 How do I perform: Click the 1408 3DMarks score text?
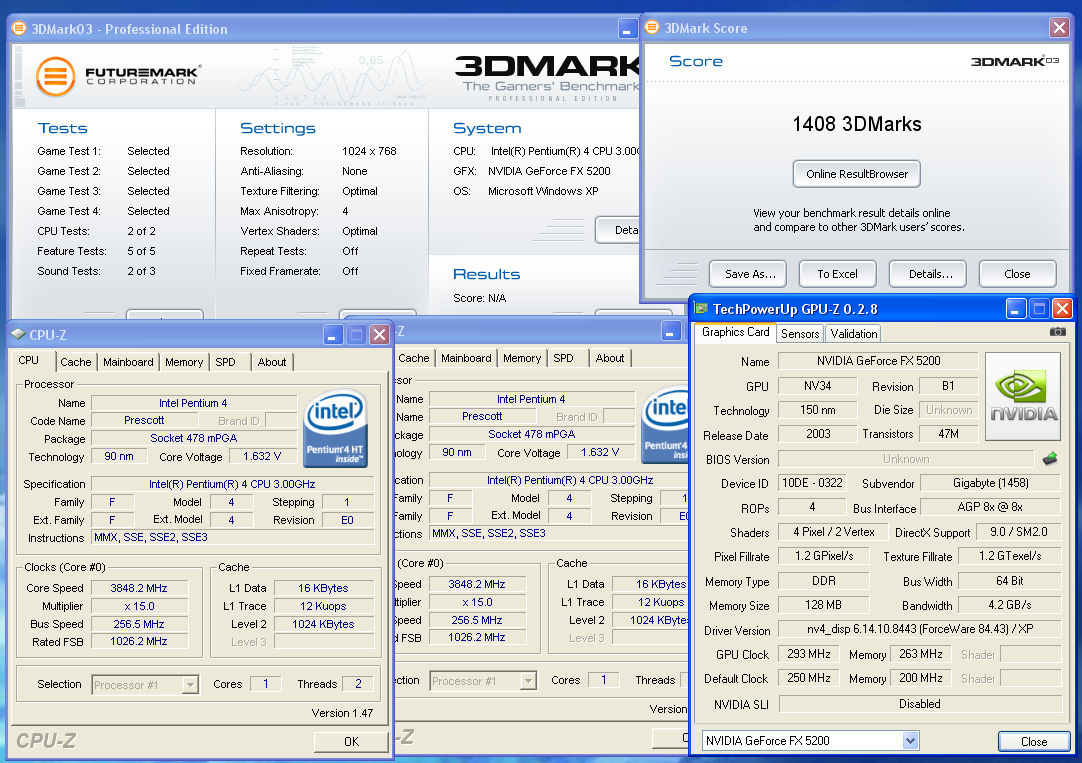(x=856, y=124)
